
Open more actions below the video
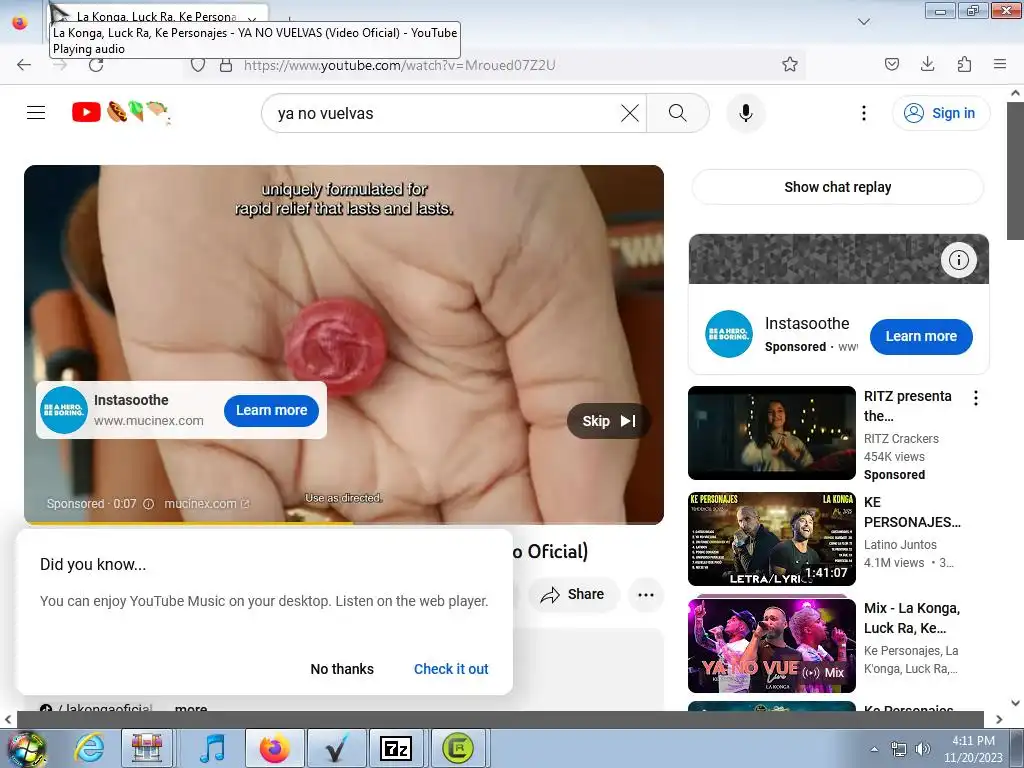tap(646, 594)
